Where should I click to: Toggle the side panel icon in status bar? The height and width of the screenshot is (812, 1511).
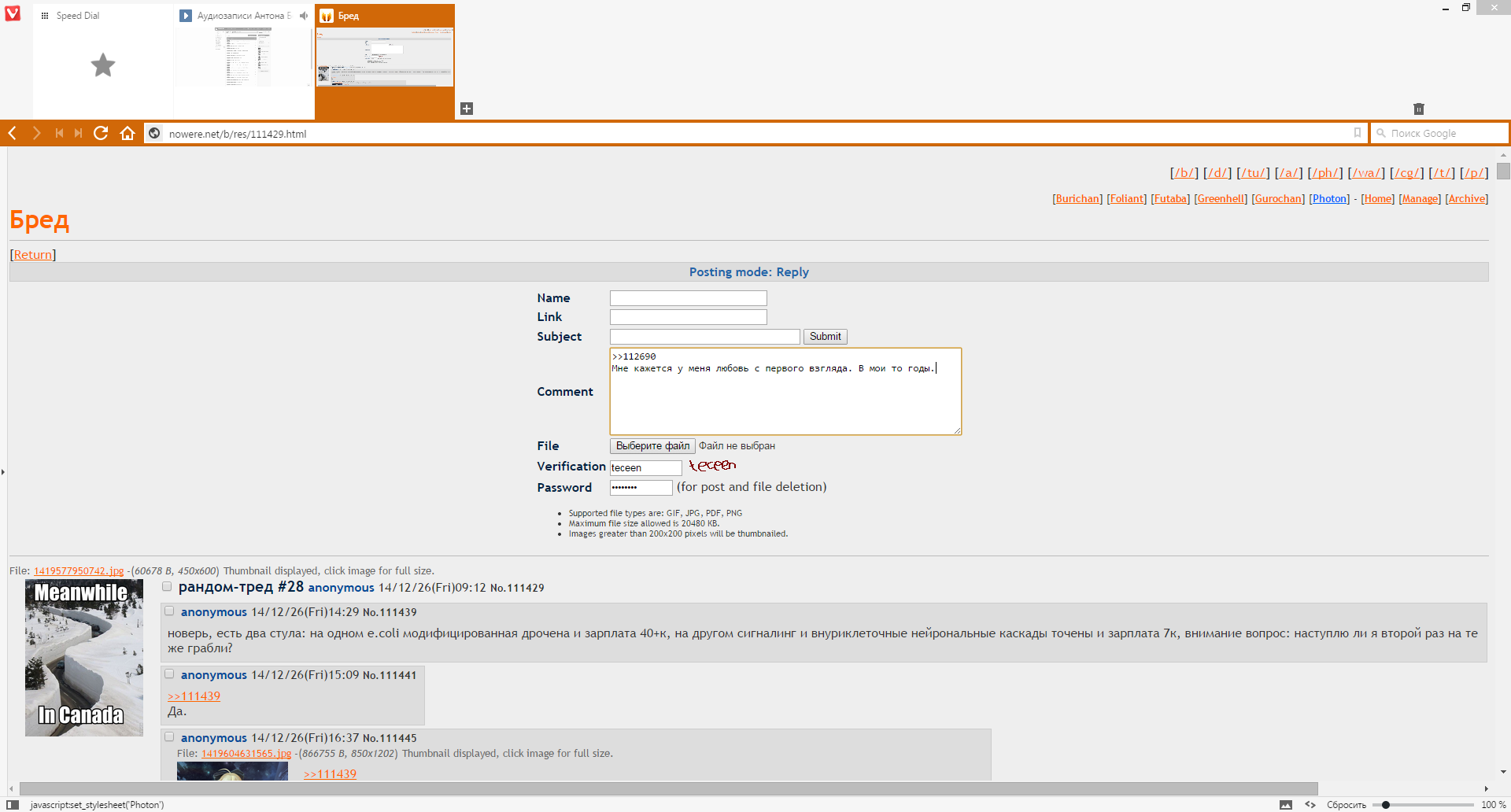[x=13, y=804]
